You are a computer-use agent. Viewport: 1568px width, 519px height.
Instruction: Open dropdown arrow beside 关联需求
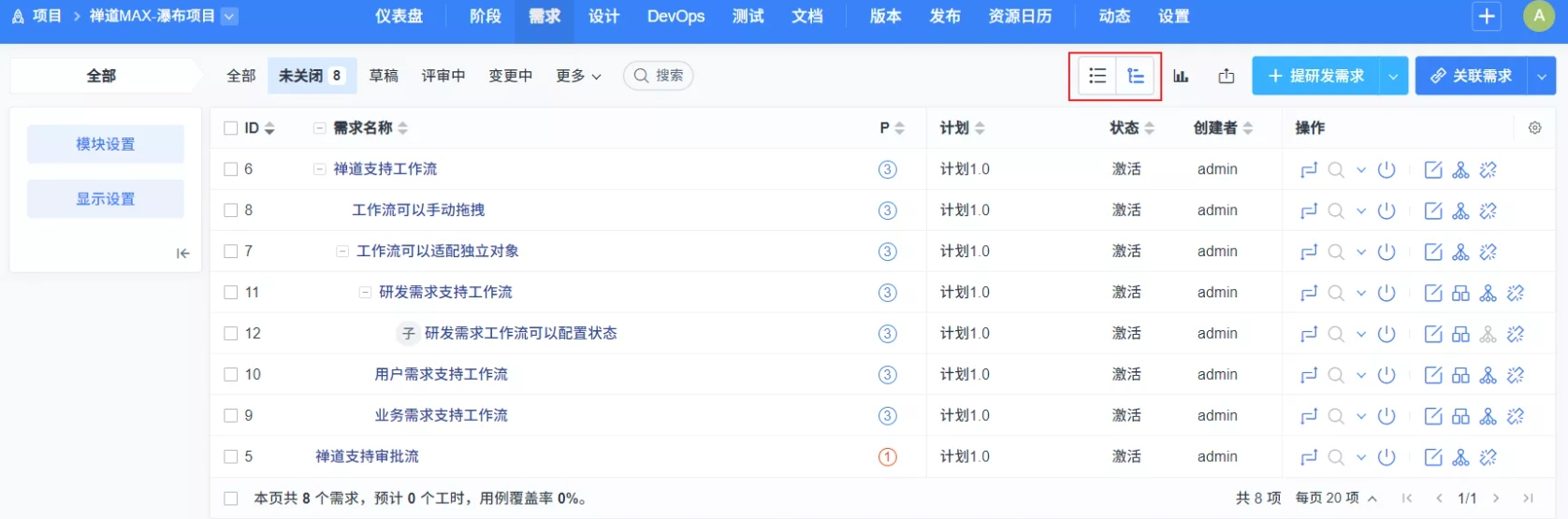click(x=1542, y=76)
